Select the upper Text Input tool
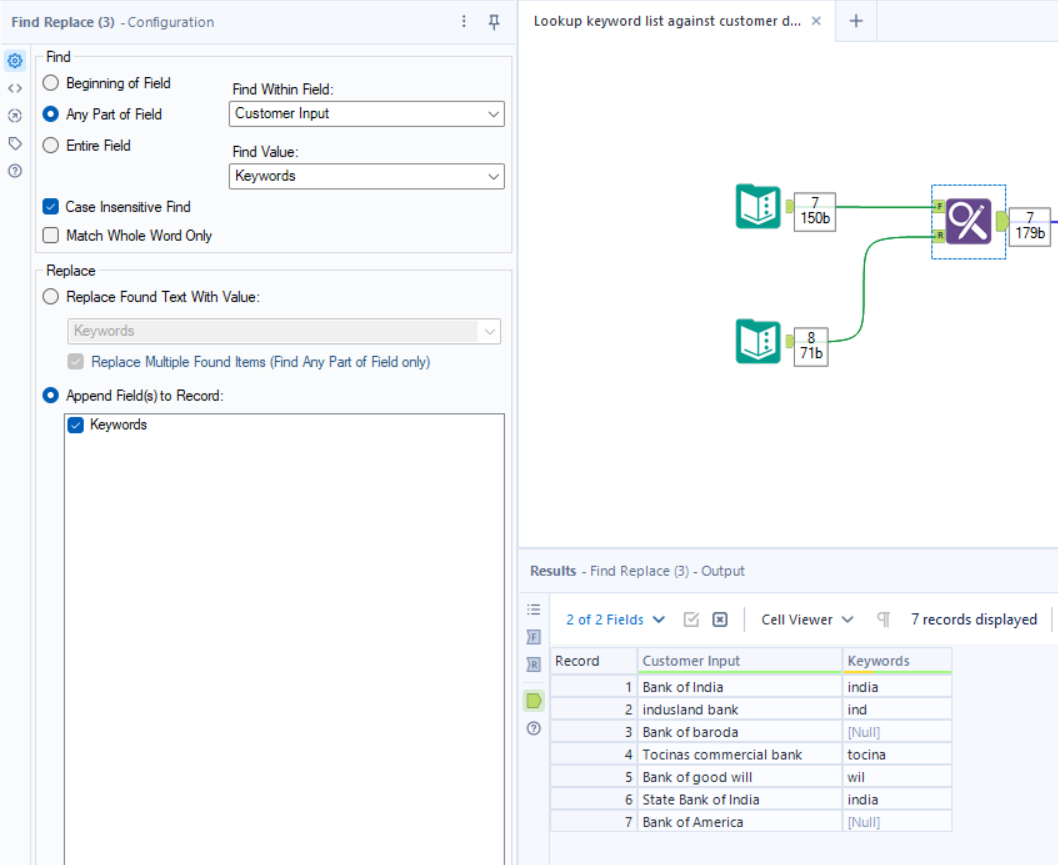The width and height of the screenshot is (1058, 865). [758, 206]
